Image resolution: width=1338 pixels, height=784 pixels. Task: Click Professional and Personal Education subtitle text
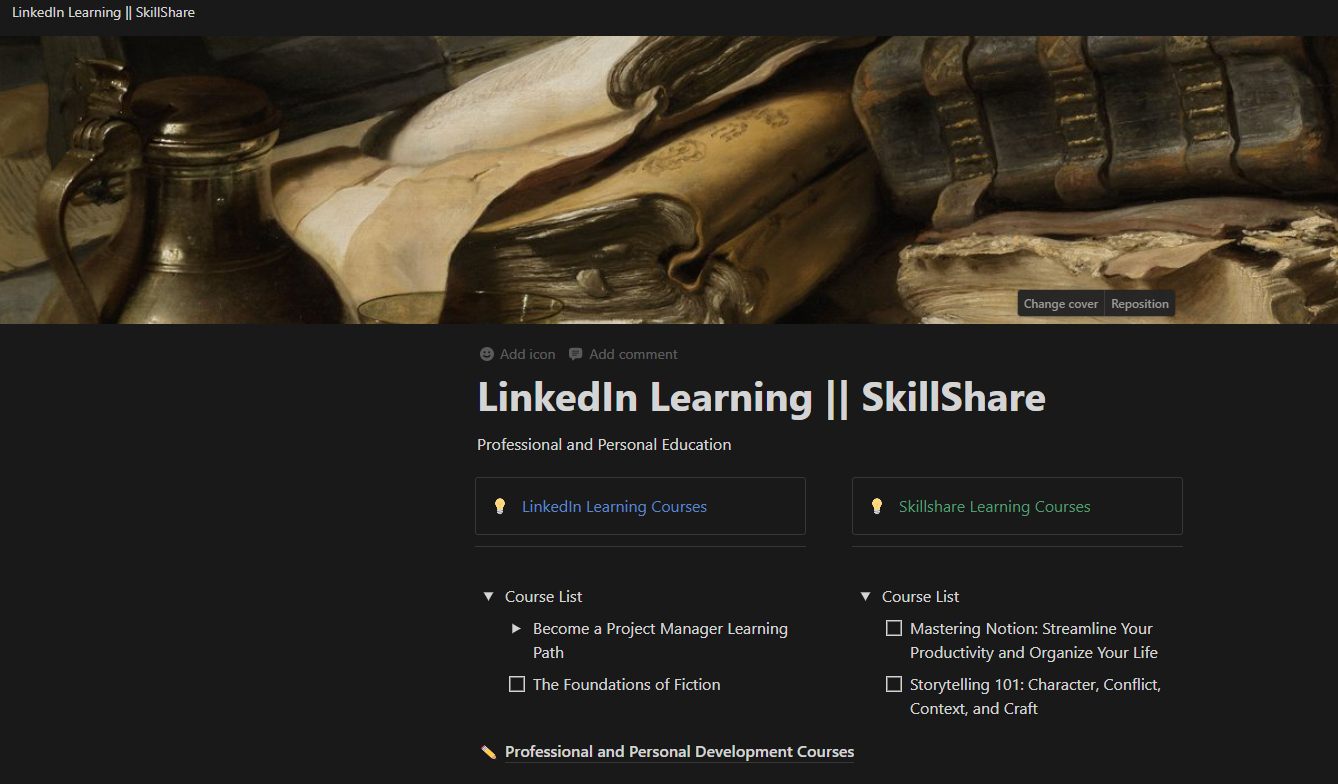point(604,444)
